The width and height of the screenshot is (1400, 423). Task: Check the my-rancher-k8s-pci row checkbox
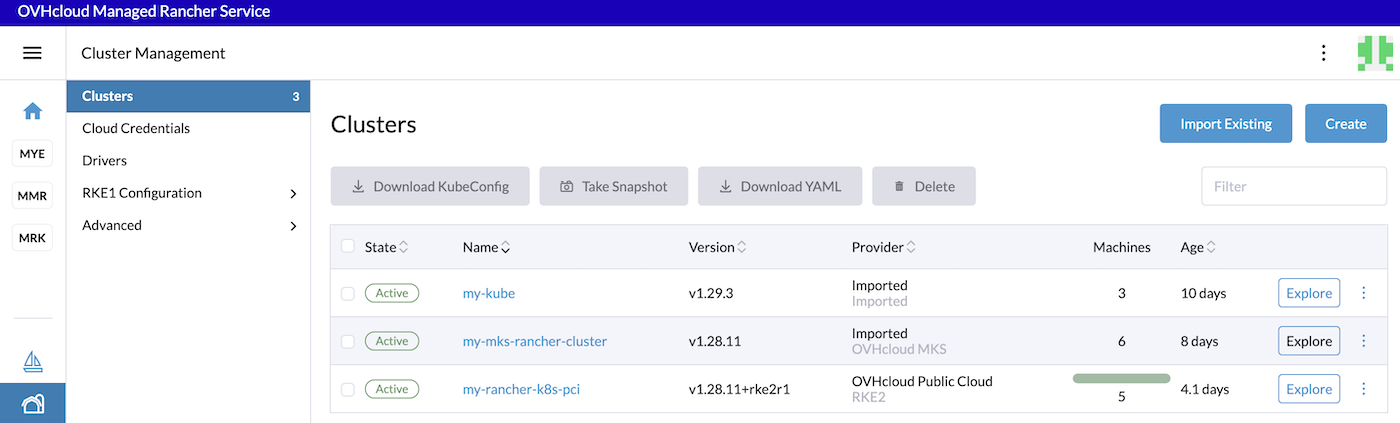[348, 390]
